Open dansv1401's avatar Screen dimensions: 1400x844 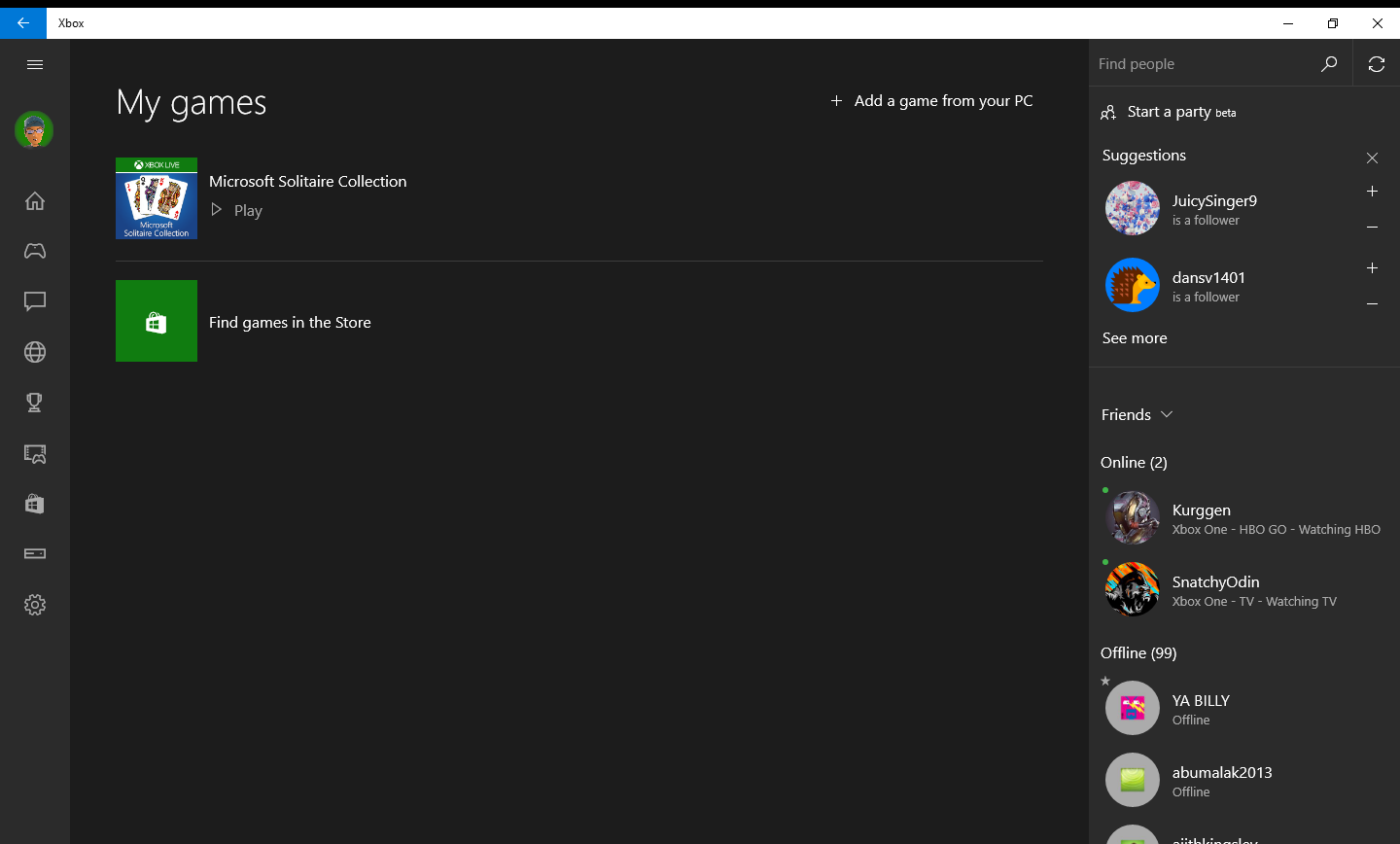tap(1133, 285)
